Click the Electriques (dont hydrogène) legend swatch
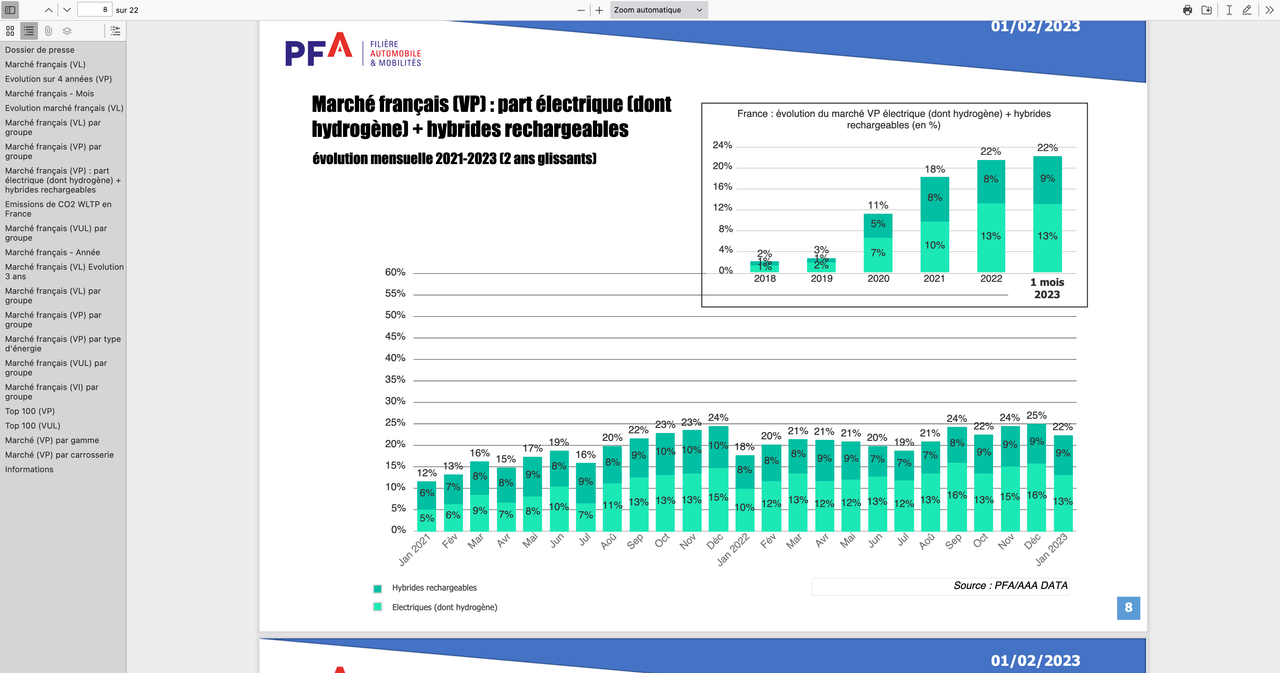This screenshot has width=1280, height=673. [377, 607]
